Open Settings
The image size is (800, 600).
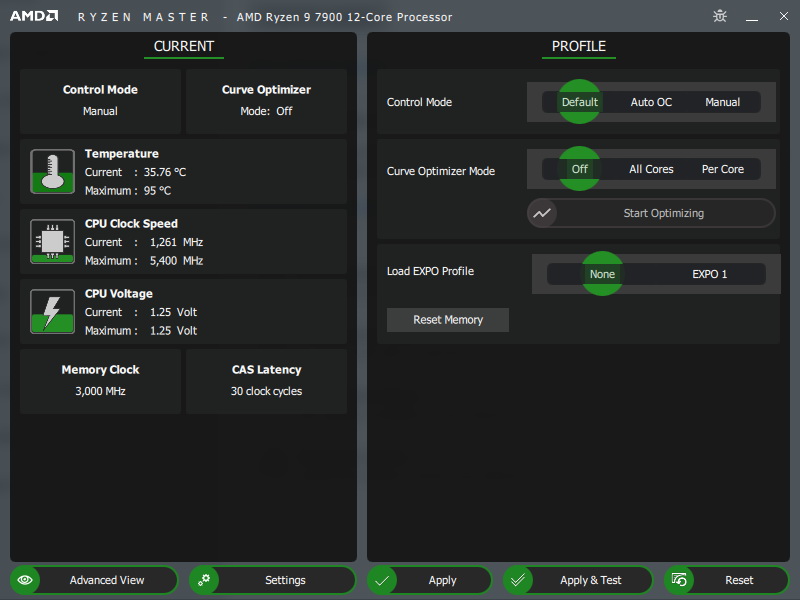coord(272,580)
